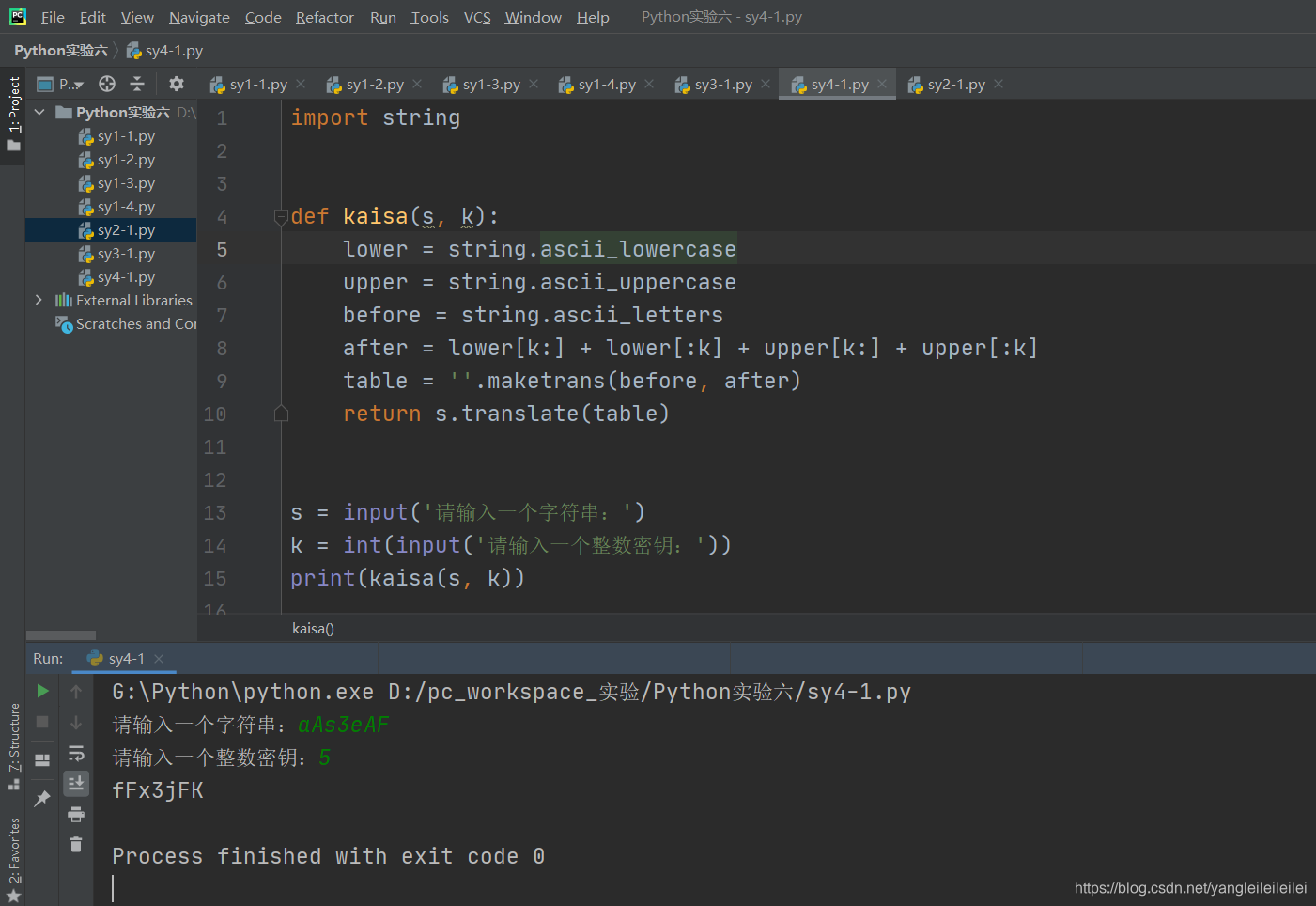Click Python实验六 in navigation breadcrumb
This screenshot has height=906, width=1316.
[x=61, y=51]
